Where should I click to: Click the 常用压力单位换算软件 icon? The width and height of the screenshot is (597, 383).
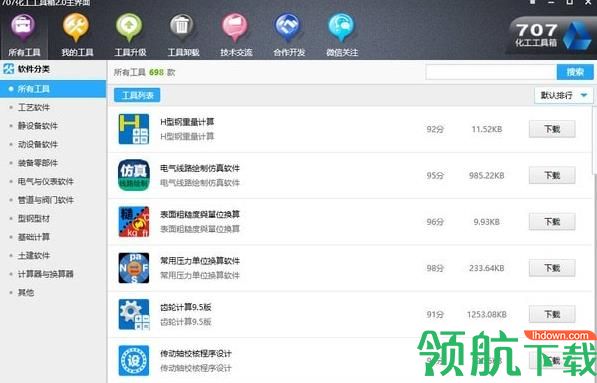coord(134,268)
